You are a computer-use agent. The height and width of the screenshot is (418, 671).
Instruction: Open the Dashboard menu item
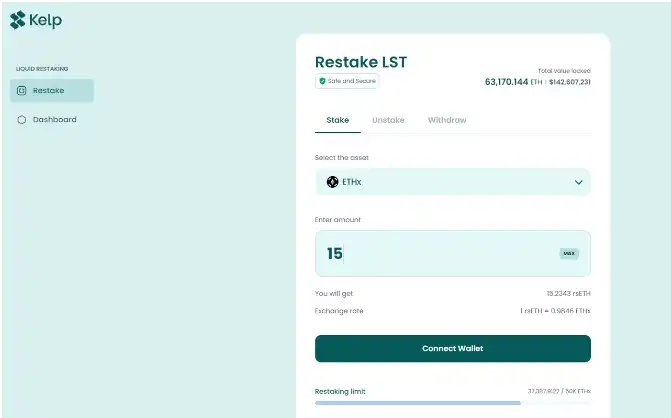point(54,120)
